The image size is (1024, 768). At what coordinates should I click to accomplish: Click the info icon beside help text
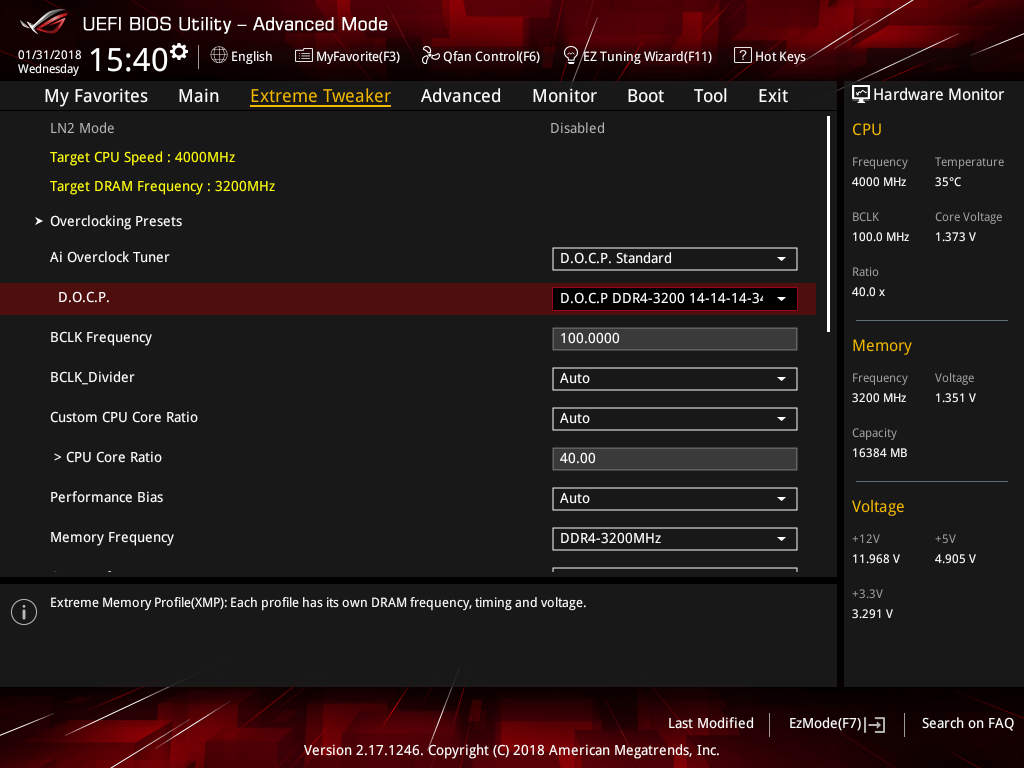coord(24,612)
